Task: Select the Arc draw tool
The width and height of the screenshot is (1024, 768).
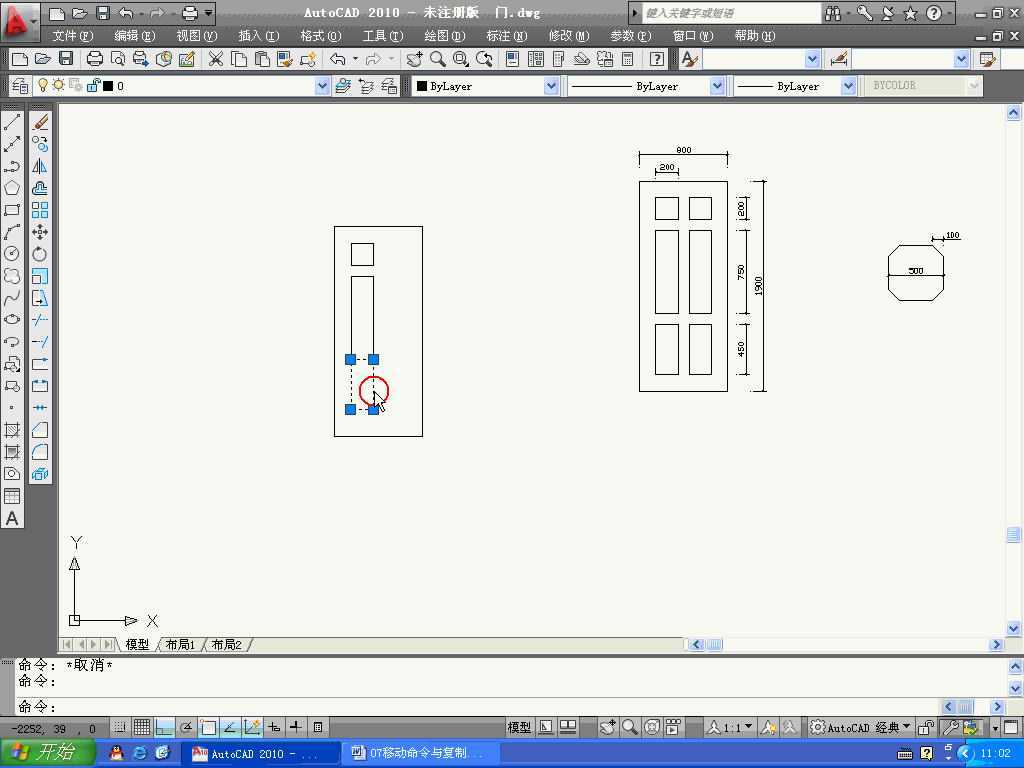Action: coord(12,232)
